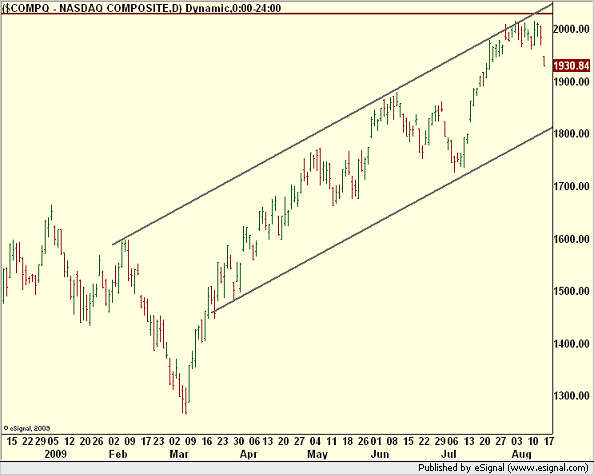Click the $COMPQ NASDAQ COMPOSITE chart title
The width and height of the screenshot is (594, 475).
pyautogui.click(x=141, y=8)
